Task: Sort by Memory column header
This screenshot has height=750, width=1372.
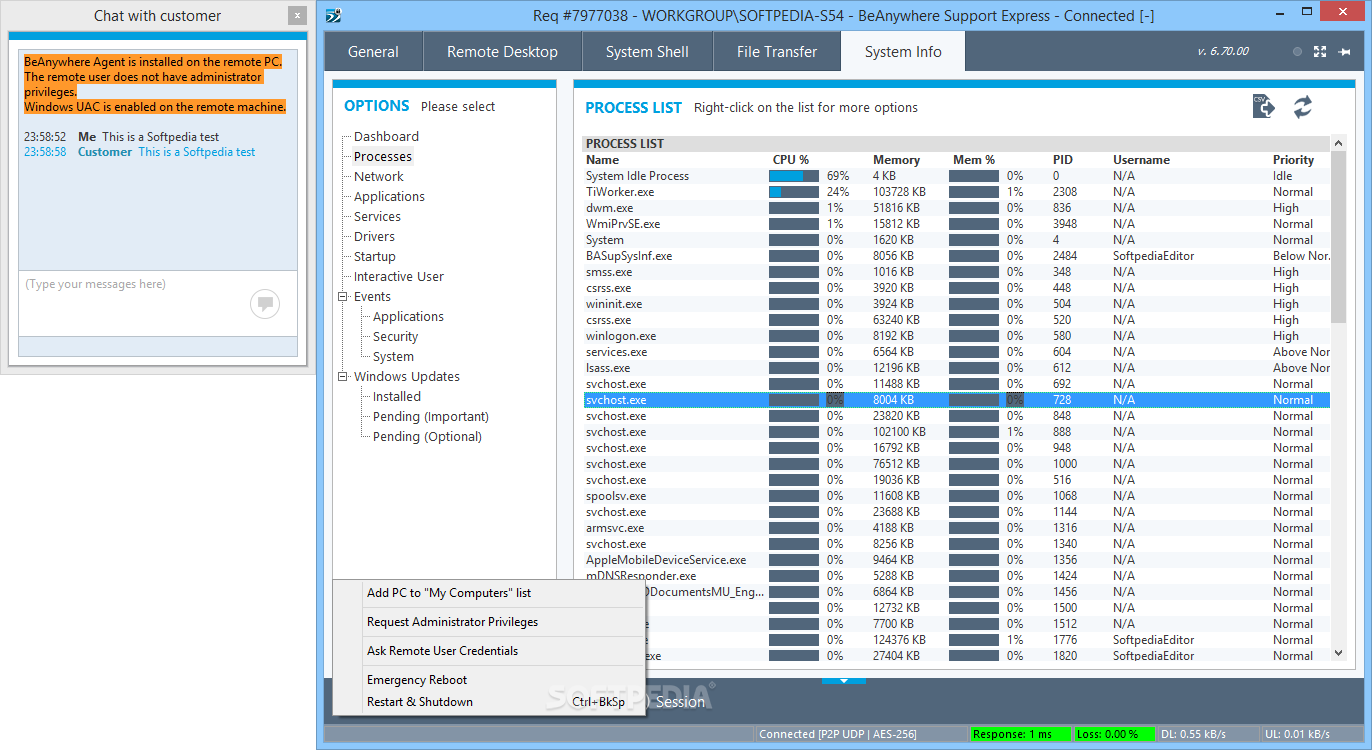Action: (x=896, y=160)
